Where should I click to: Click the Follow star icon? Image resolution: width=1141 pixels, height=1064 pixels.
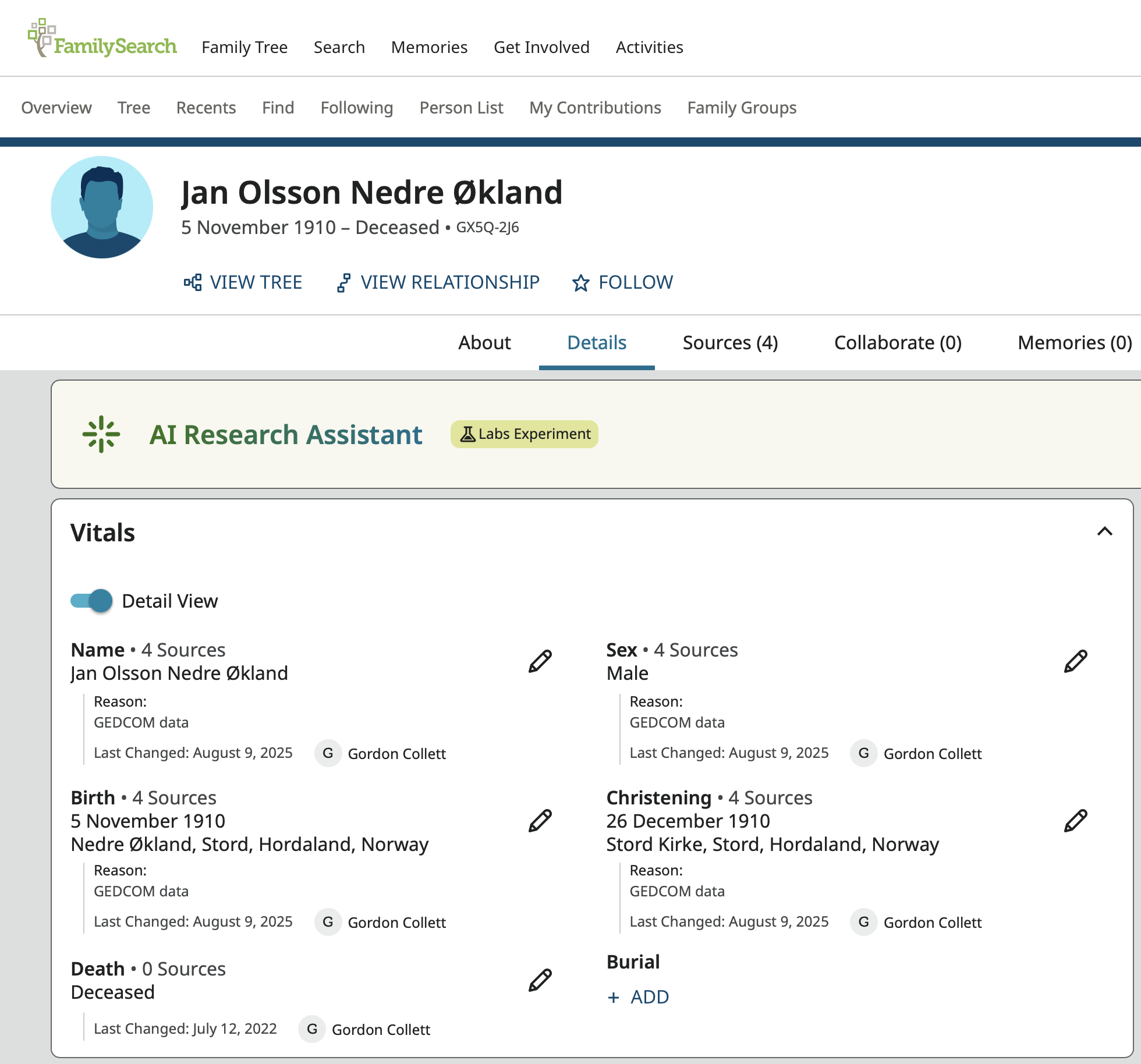pyautogui.click(x=580, y=283)
